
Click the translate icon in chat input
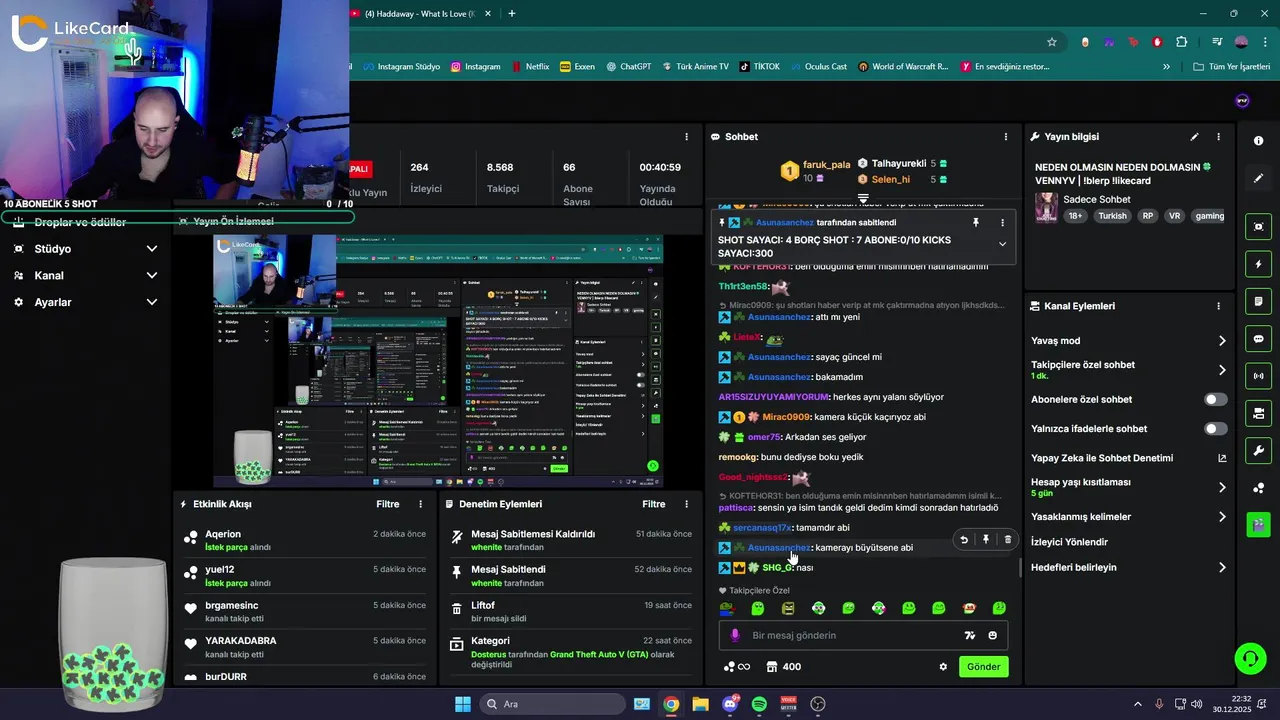(x=969, y=635)
